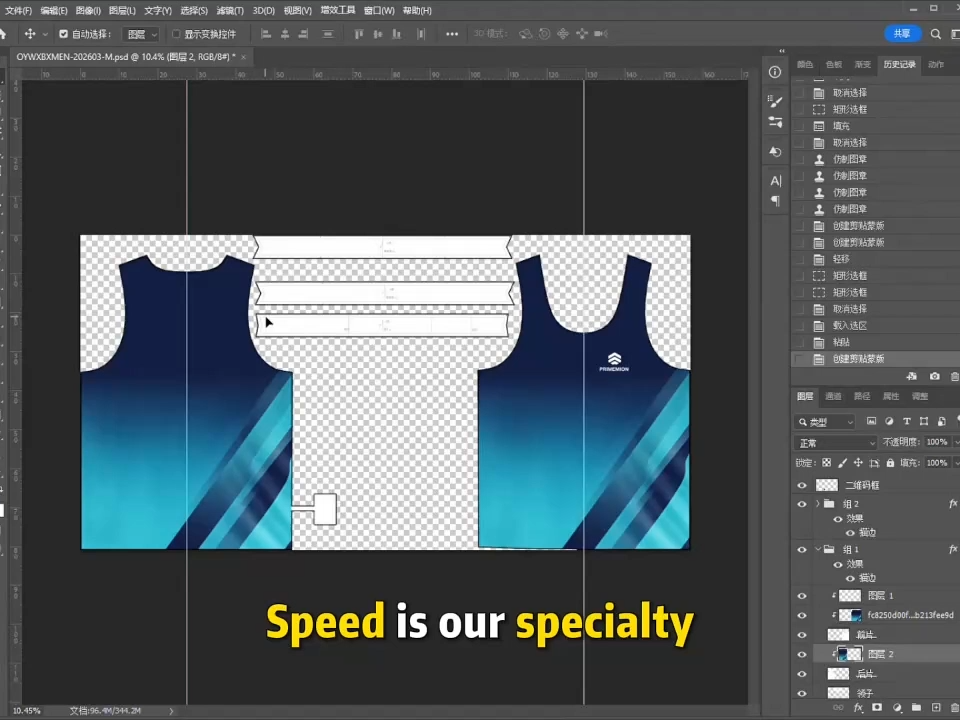Switch to the 通道 tab
The width and height of the screenshot is (960, 720).
[x=832, y=396]
